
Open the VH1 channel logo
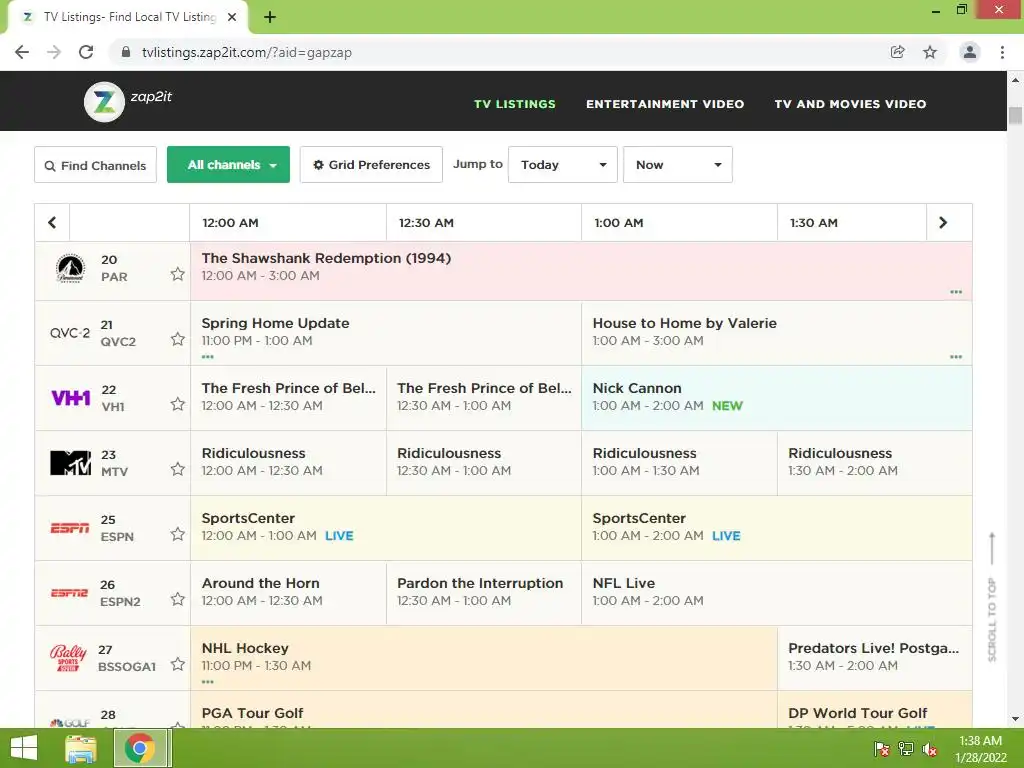(71, 397)
